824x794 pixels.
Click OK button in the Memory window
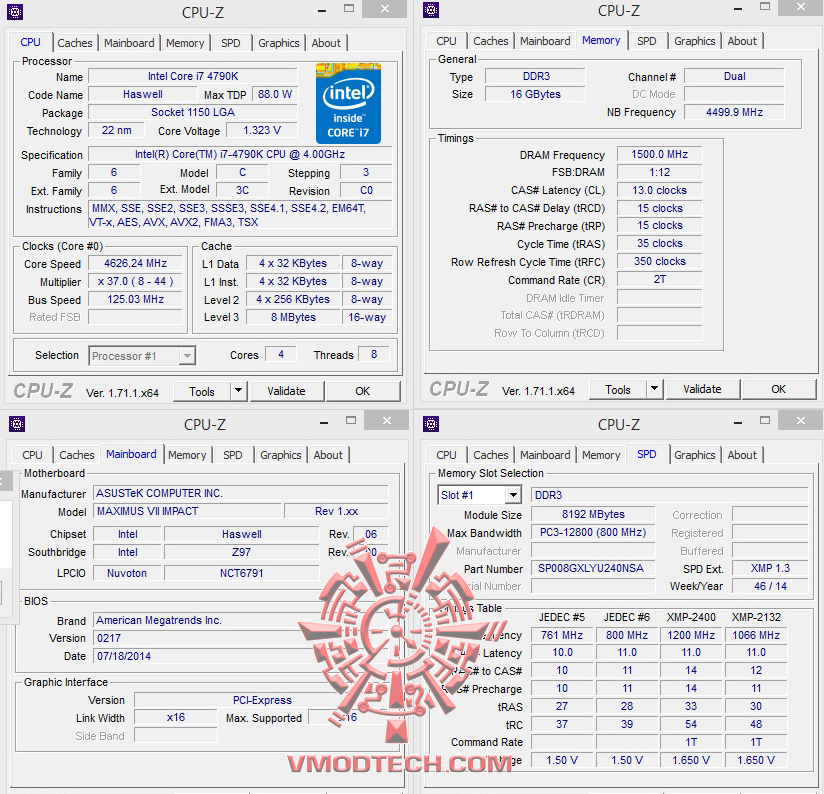coord(779,389)
